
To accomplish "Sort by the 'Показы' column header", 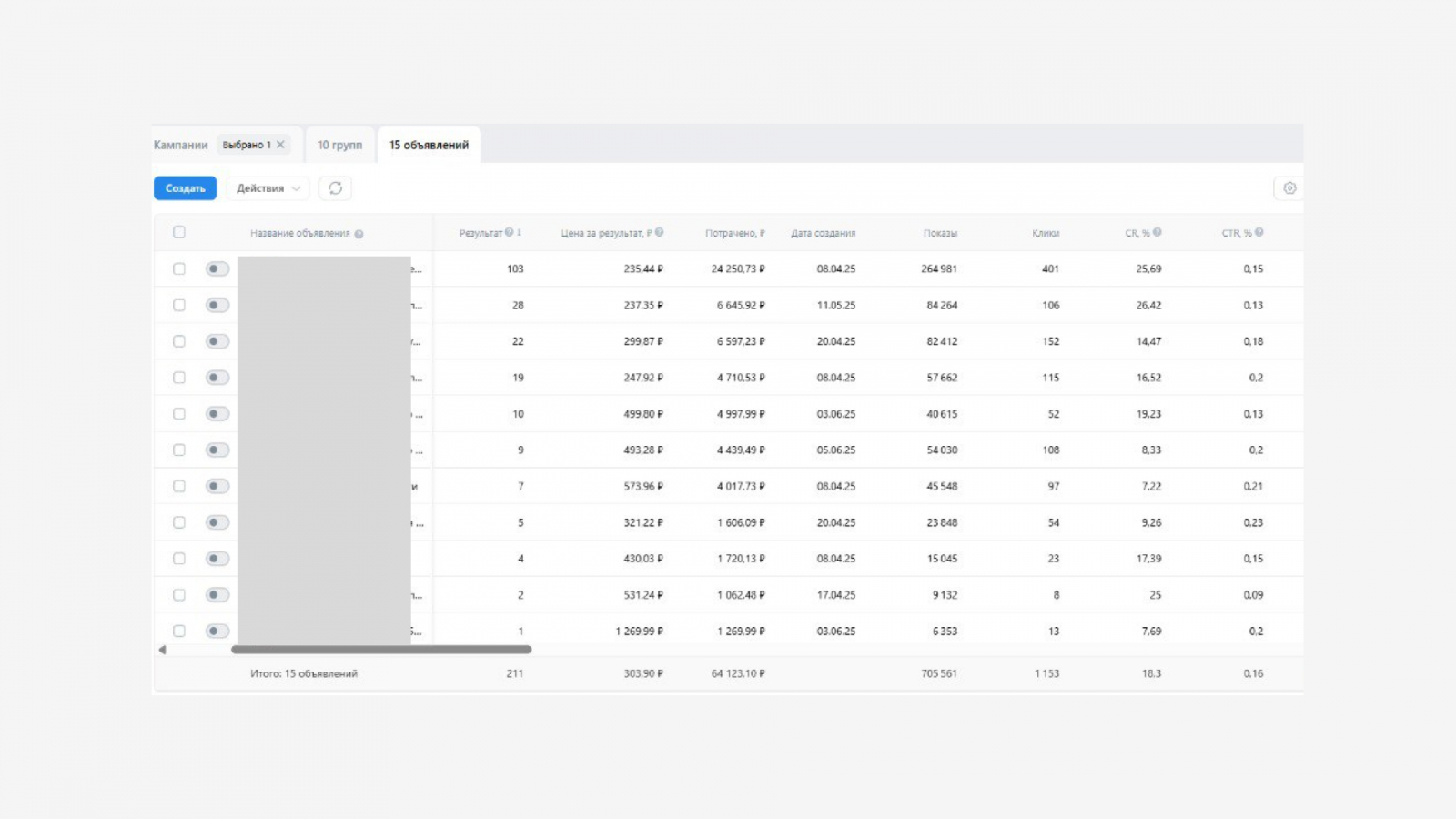I will tap(940, 233).
